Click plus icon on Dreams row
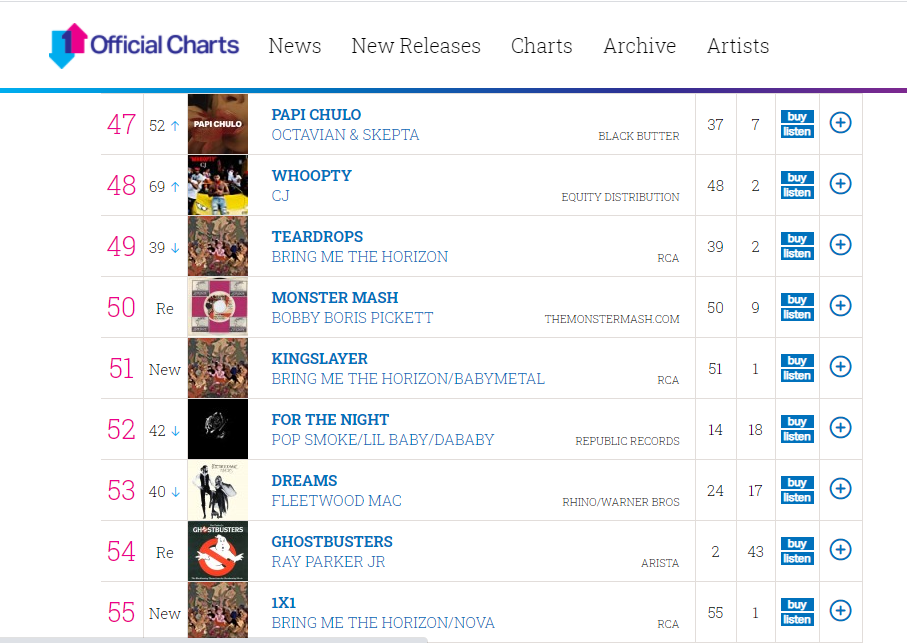Screen dimensions: 907x643 coord(841,489)
